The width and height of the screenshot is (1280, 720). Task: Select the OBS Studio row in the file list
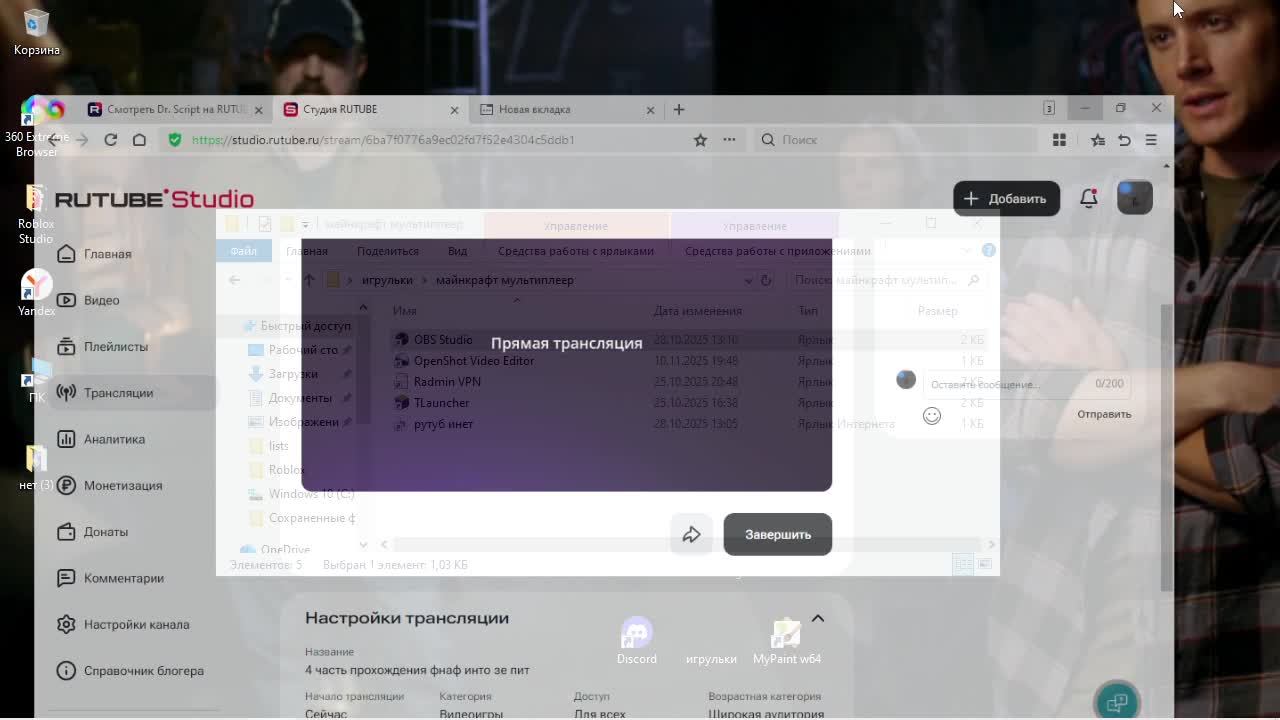690,340
